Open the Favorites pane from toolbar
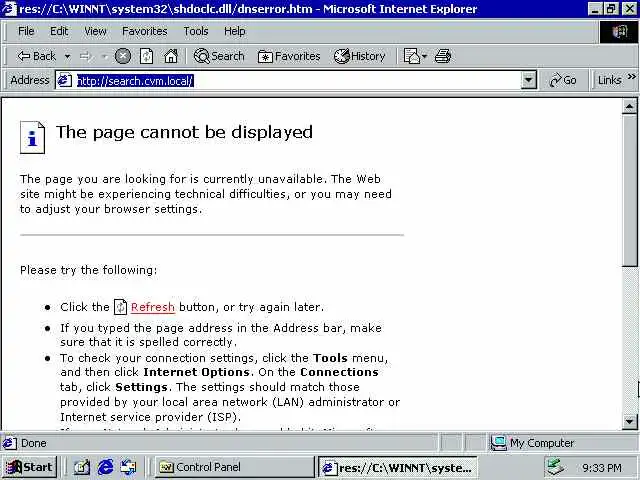This screenshot has height=480, width=640. pos(289,56)
